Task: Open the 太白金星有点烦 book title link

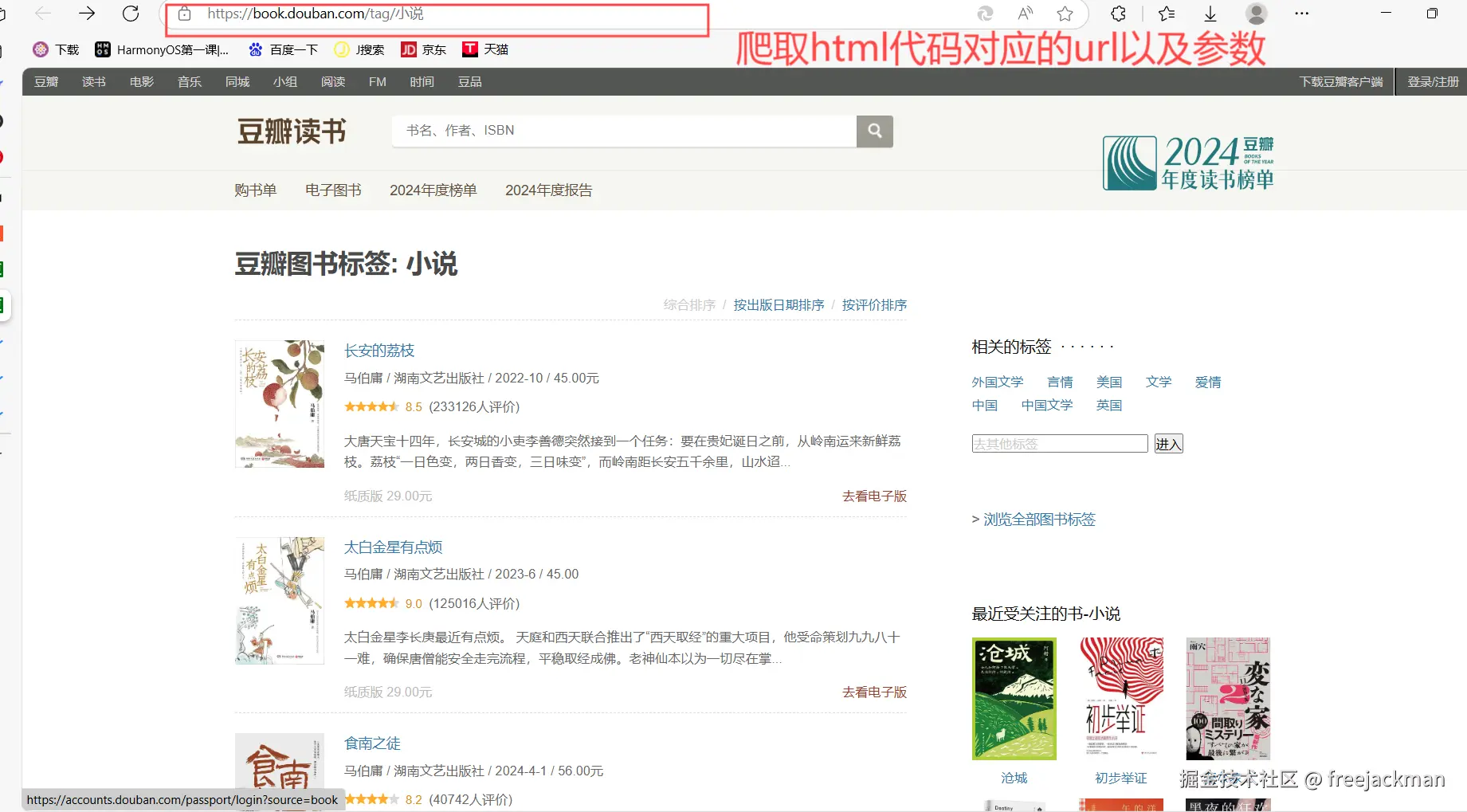Action: click(x=393, y=547)
